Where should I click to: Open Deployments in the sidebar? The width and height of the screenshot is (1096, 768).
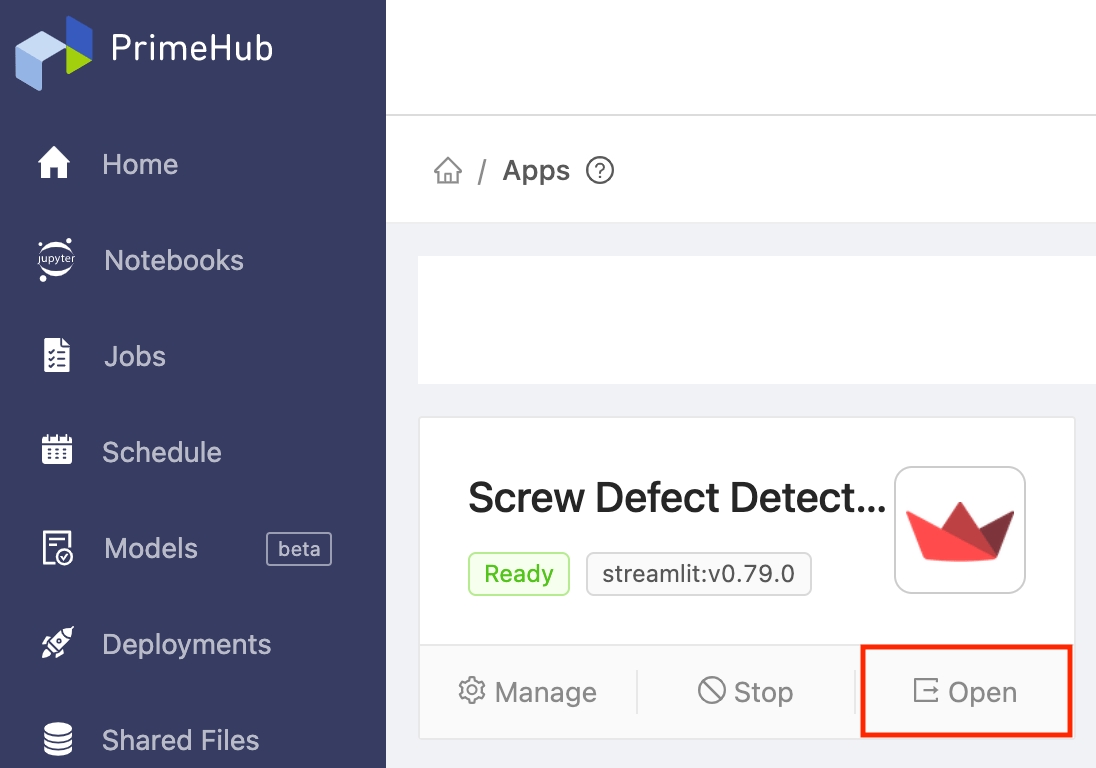(187, 644)
